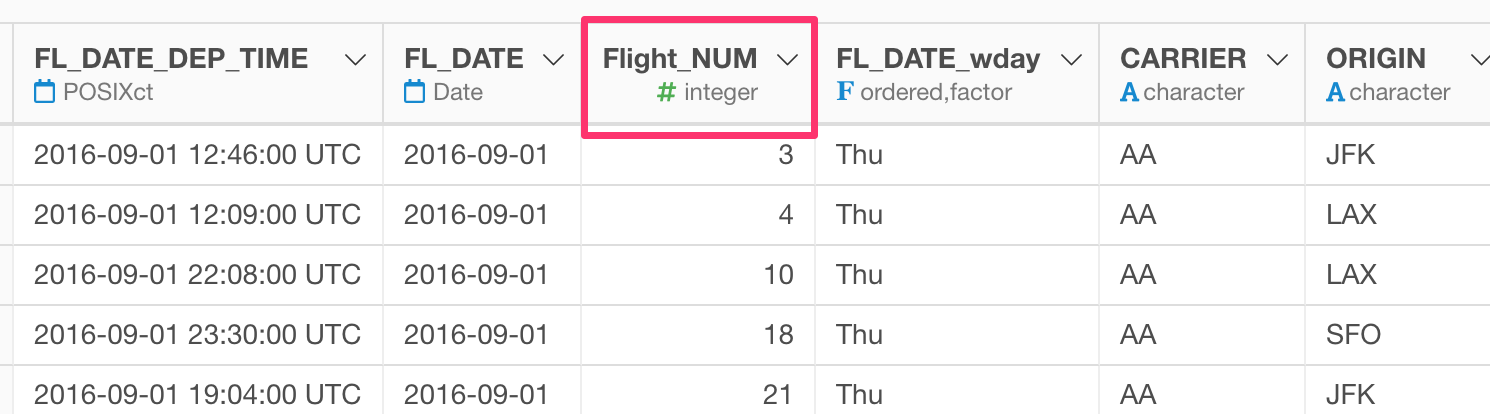This screenshot has width=1490, height=414.
Task: Click the cell with 2016-09-01 12:46:00 UTC
Action: coord(198,155)
